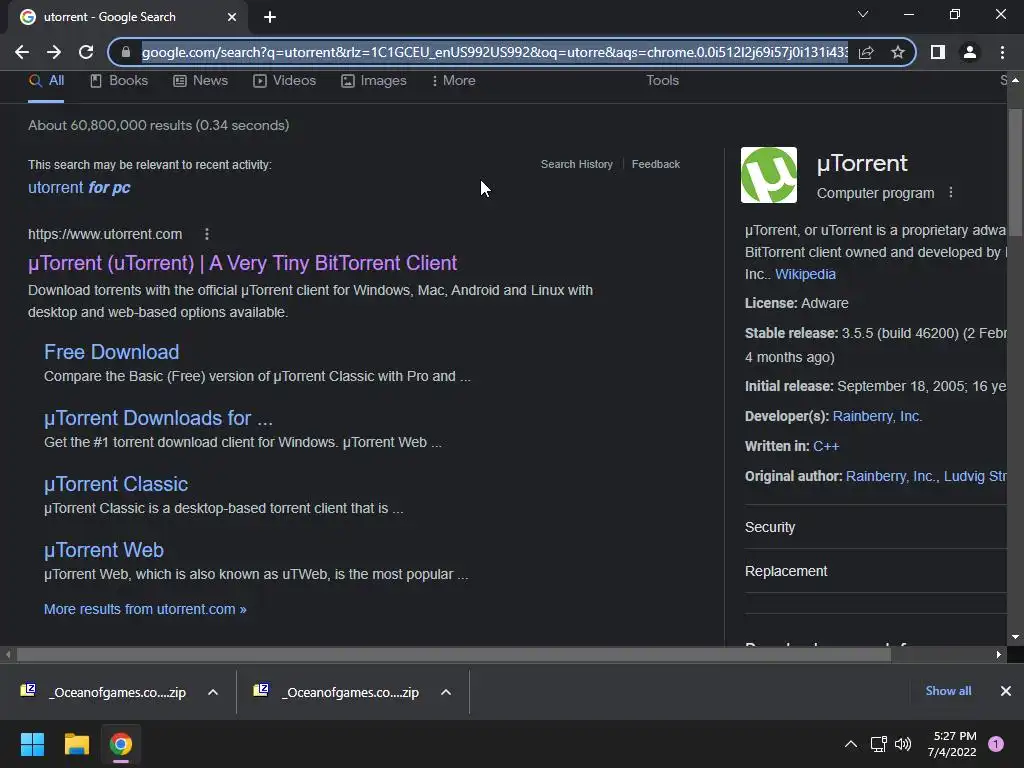Go forward with the browser forward arrow

[x=54, y=52]
